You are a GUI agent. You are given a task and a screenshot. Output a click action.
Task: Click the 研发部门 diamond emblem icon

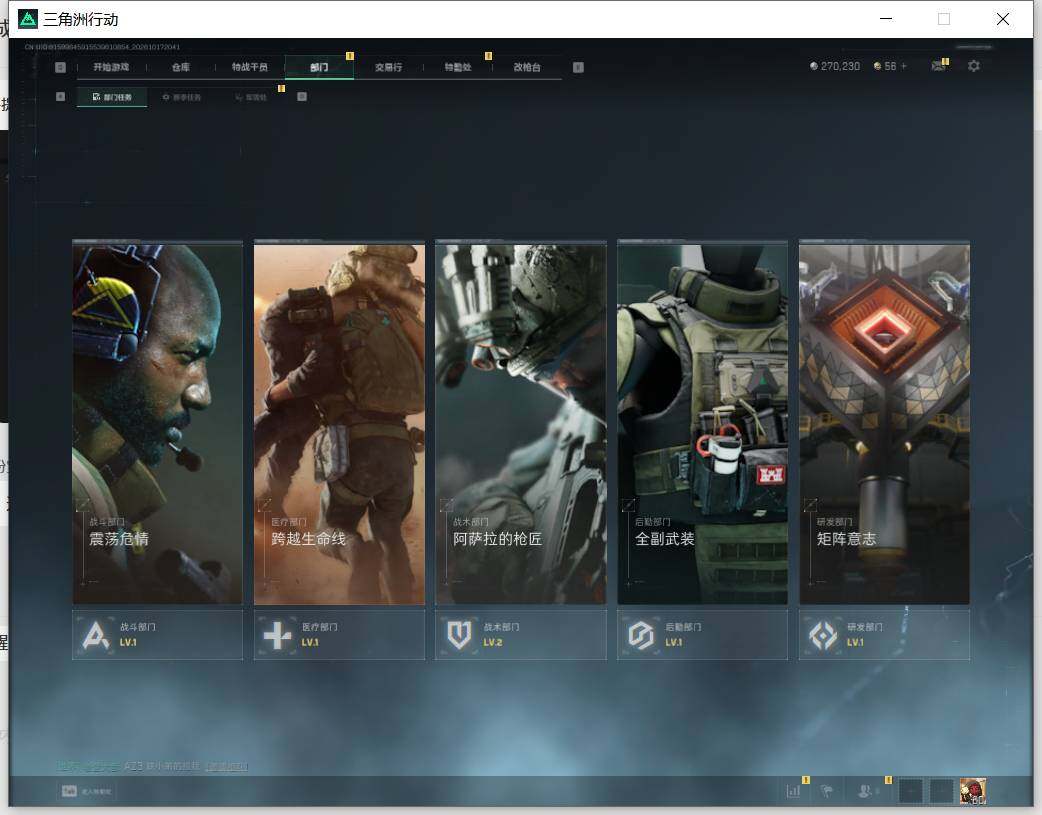tap(823, 635)
